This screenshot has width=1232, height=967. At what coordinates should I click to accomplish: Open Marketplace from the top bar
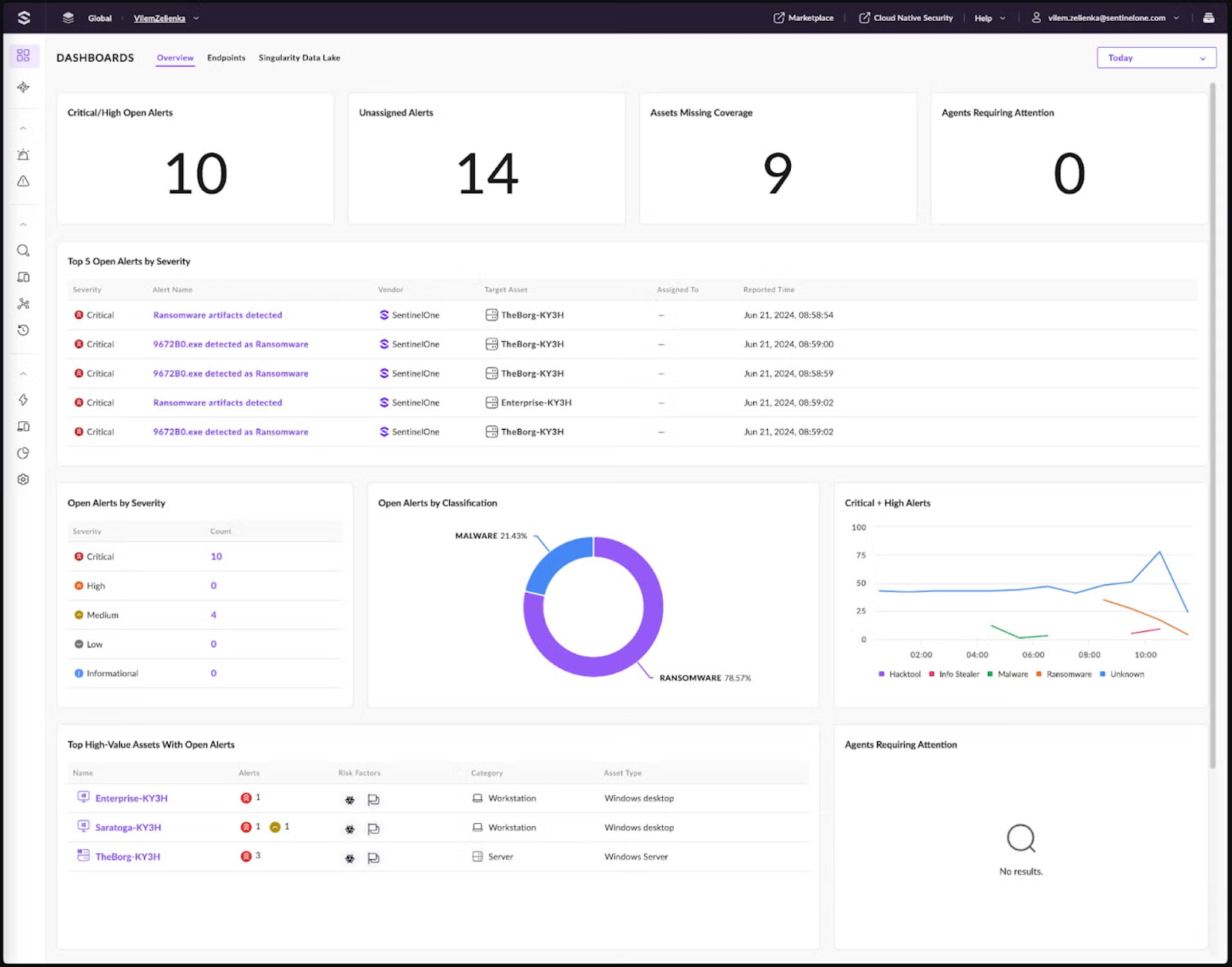(803, 18)
